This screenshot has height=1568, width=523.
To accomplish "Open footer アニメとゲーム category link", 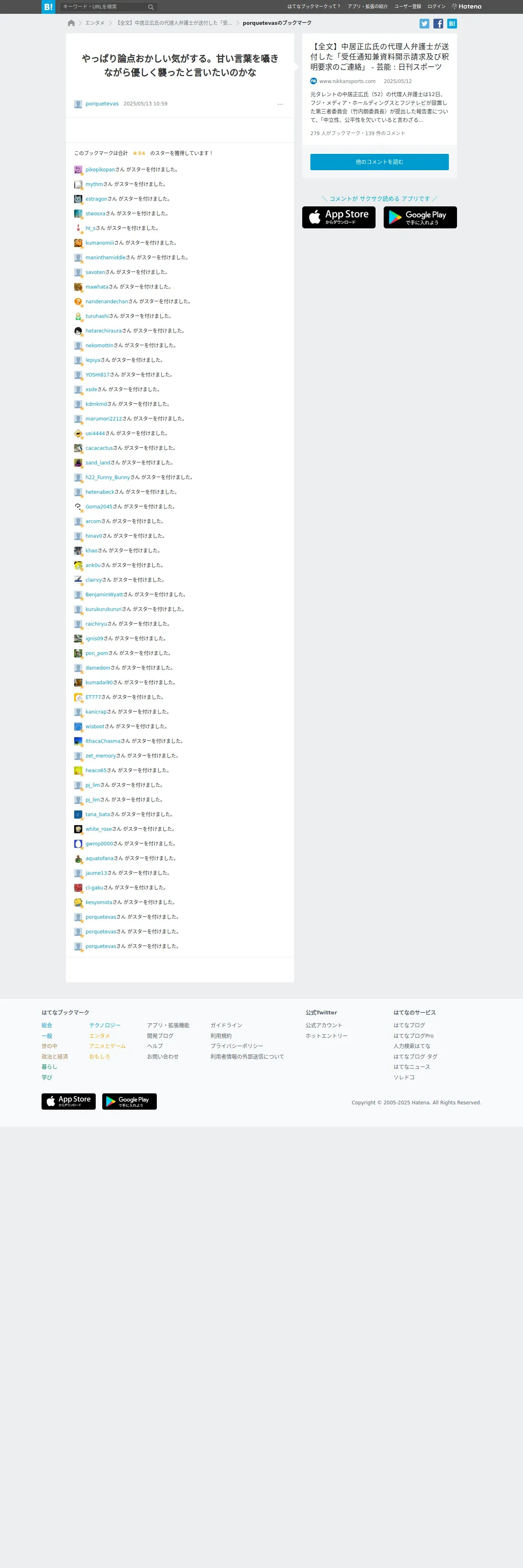I will pyautogui.click(x=107, y=1046).
